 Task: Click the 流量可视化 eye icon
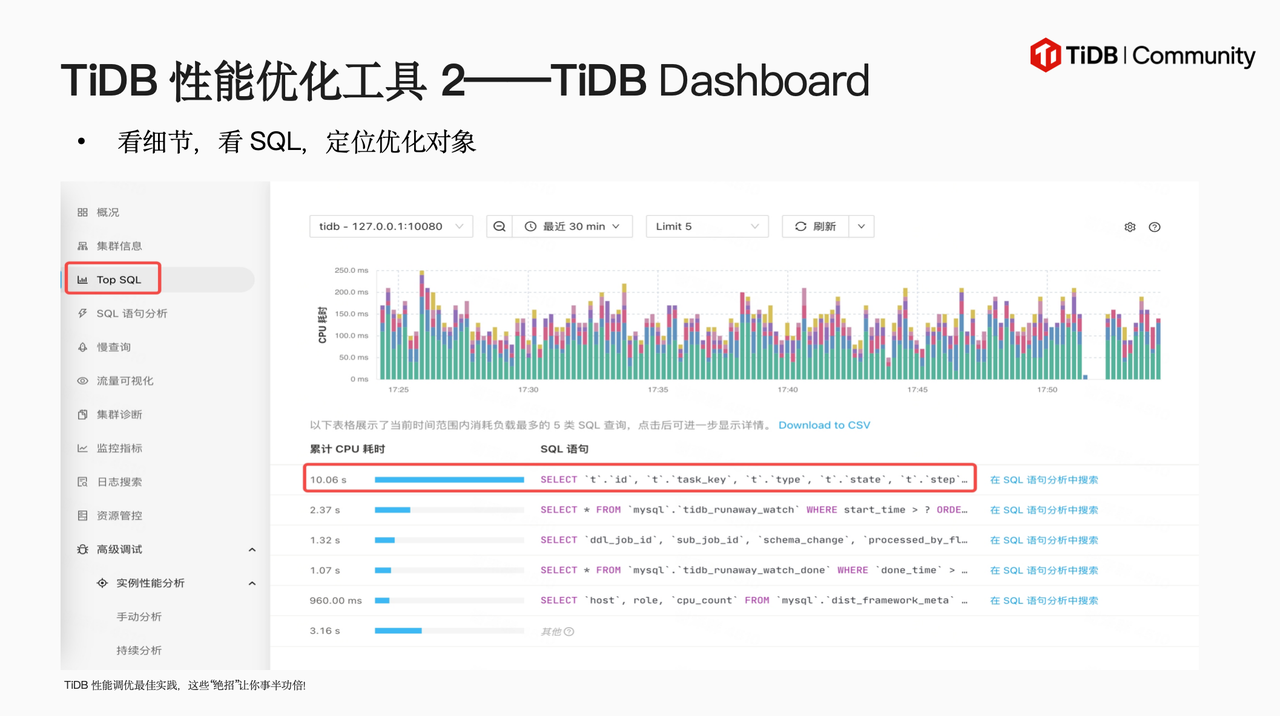(83, 381)
